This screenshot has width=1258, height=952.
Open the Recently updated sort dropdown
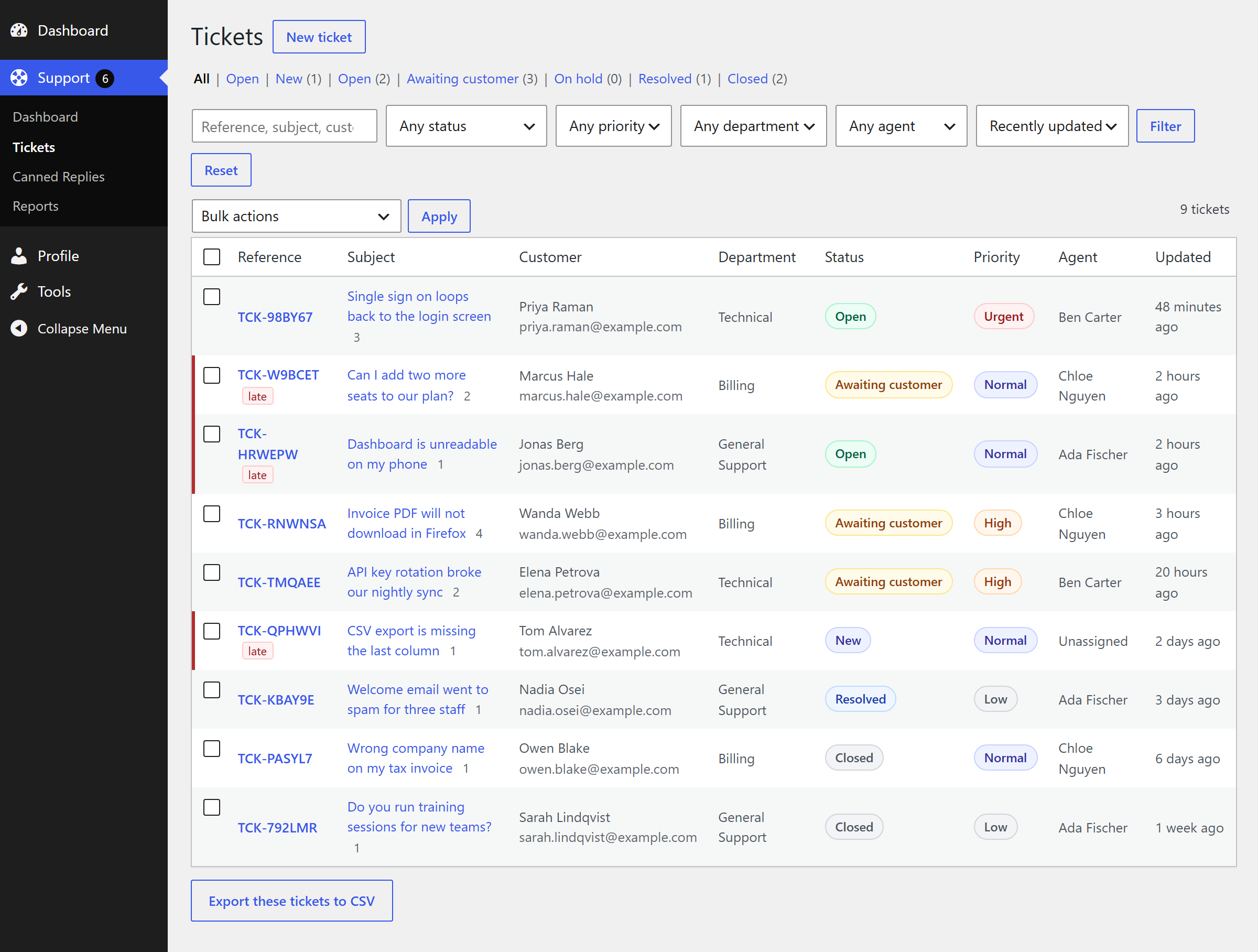1051,126
